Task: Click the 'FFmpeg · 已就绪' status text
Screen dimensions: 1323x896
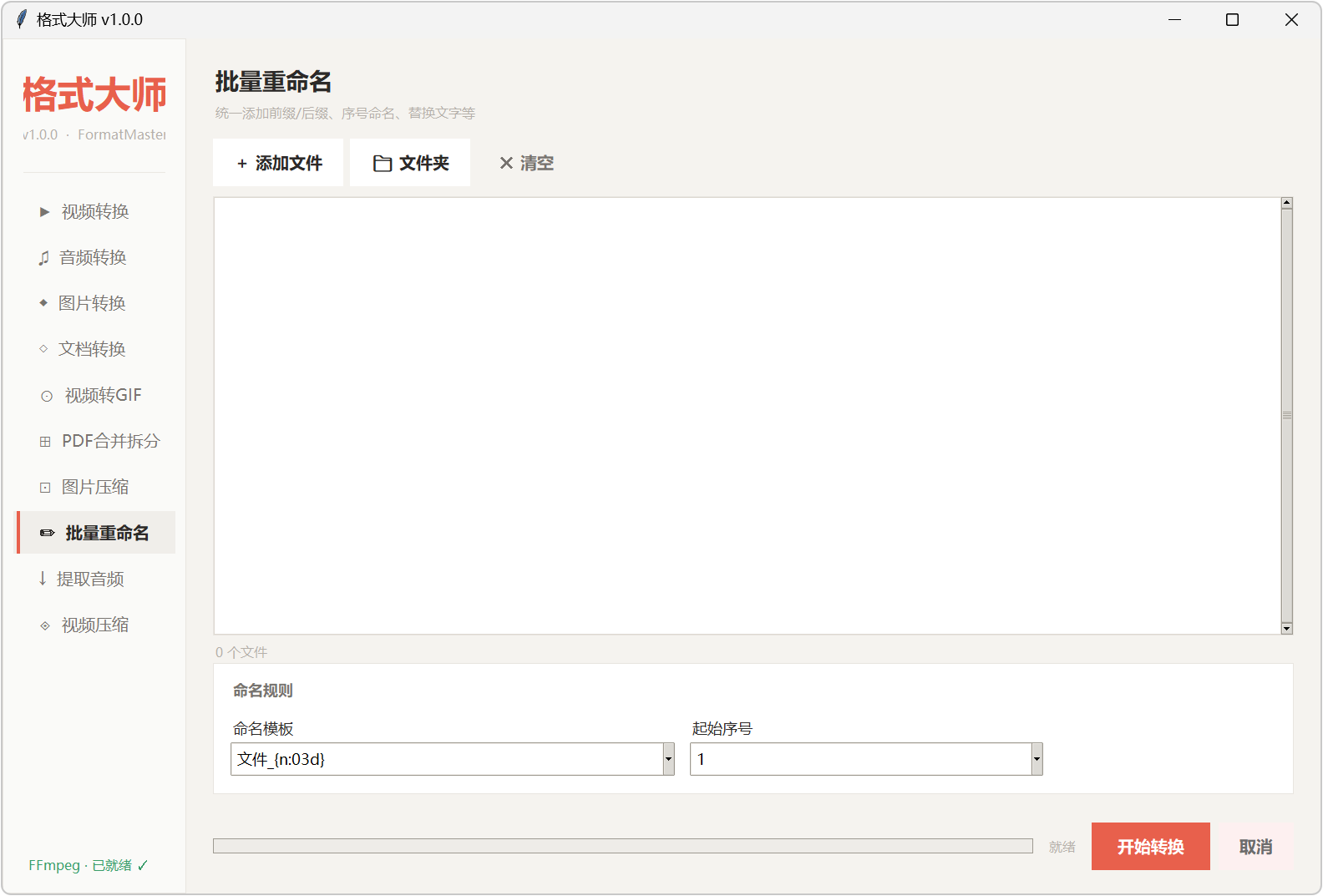Action: pos(89,865)
